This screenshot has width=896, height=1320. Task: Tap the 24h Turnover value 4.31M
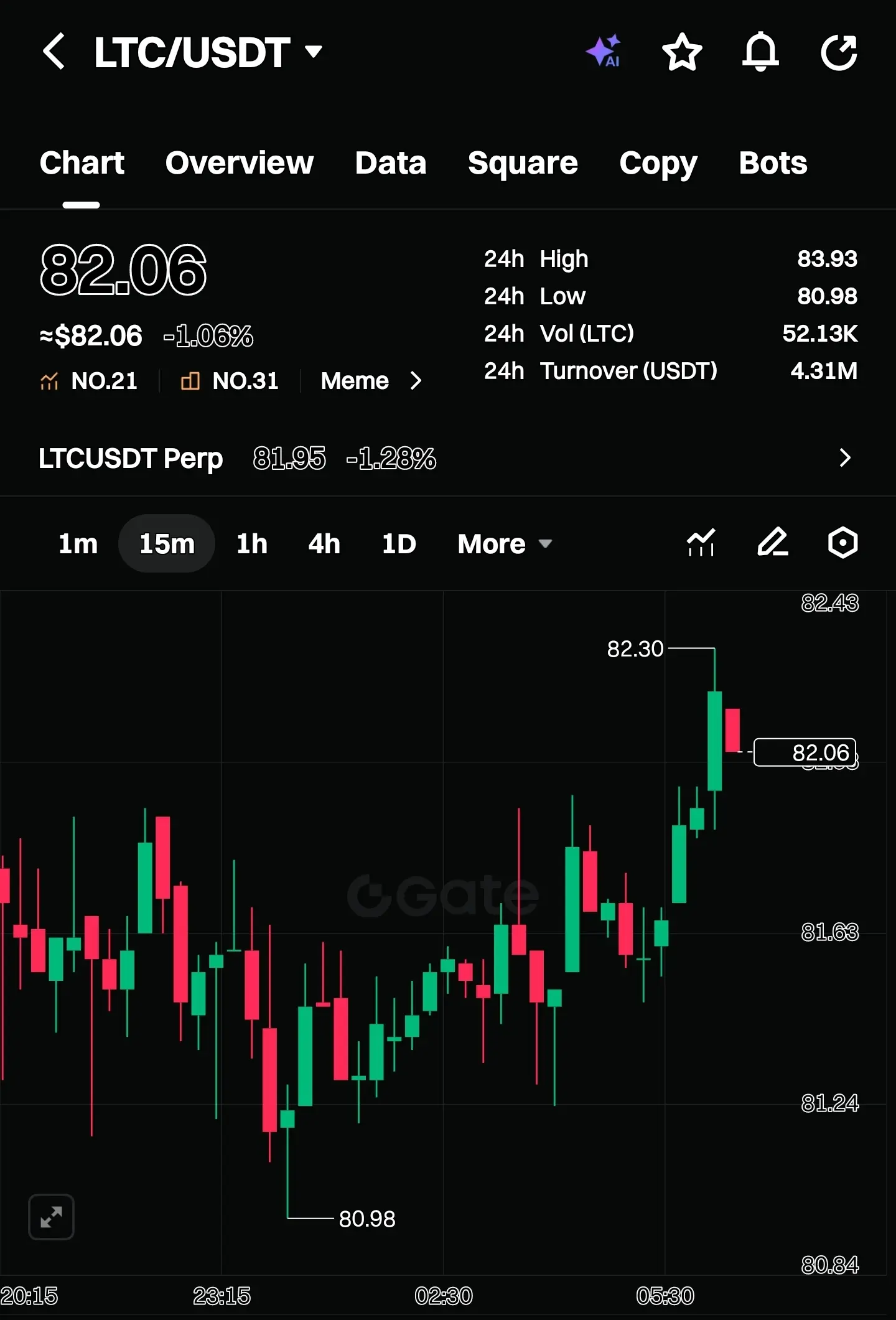pos(824,371)
